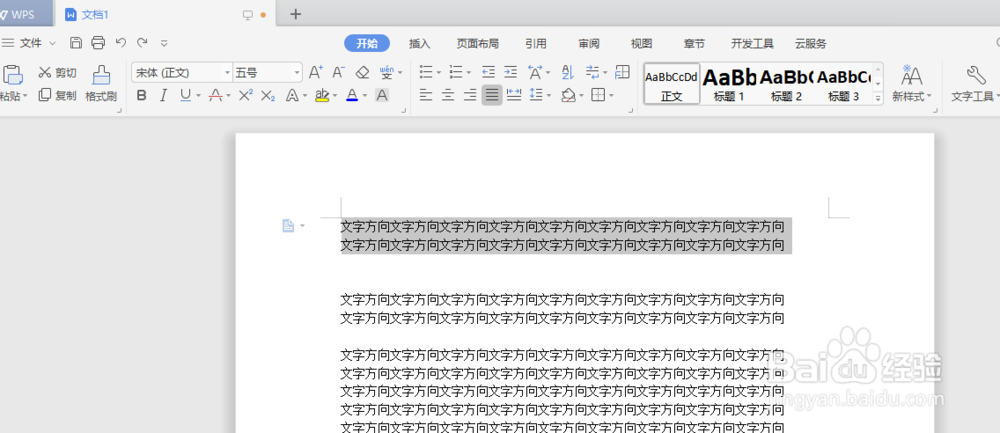The width and height of the screenshot is (1000, 433).
Task: Clear formatting with the eraser icon
Action: point(362,72)
